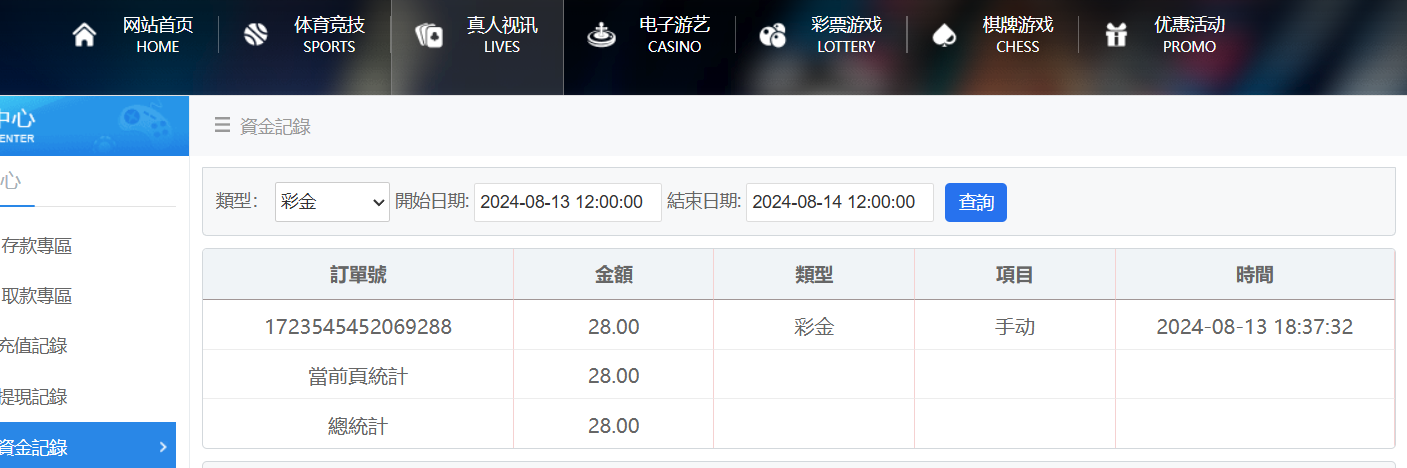1407x468 pixels.
Task: Click the blue 查詢 button
Action: pyautogui.click(x=975, y=202)
